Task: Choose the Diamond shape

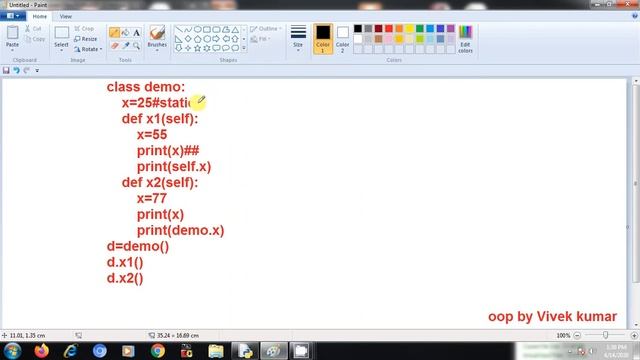Action: (188, 39)
